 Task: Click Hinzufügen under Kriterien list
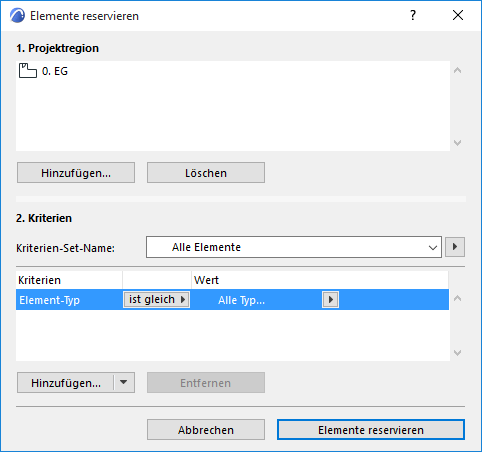pos(66,383)
